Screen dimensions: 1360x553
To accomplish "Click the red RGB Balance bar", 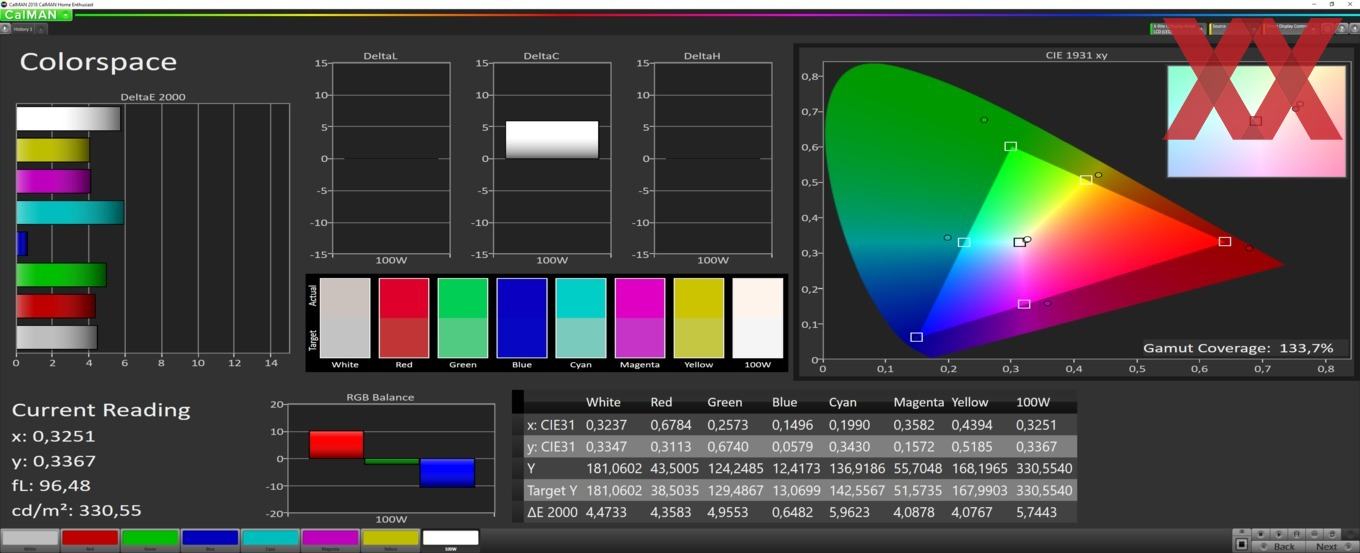I will point(336,445).
